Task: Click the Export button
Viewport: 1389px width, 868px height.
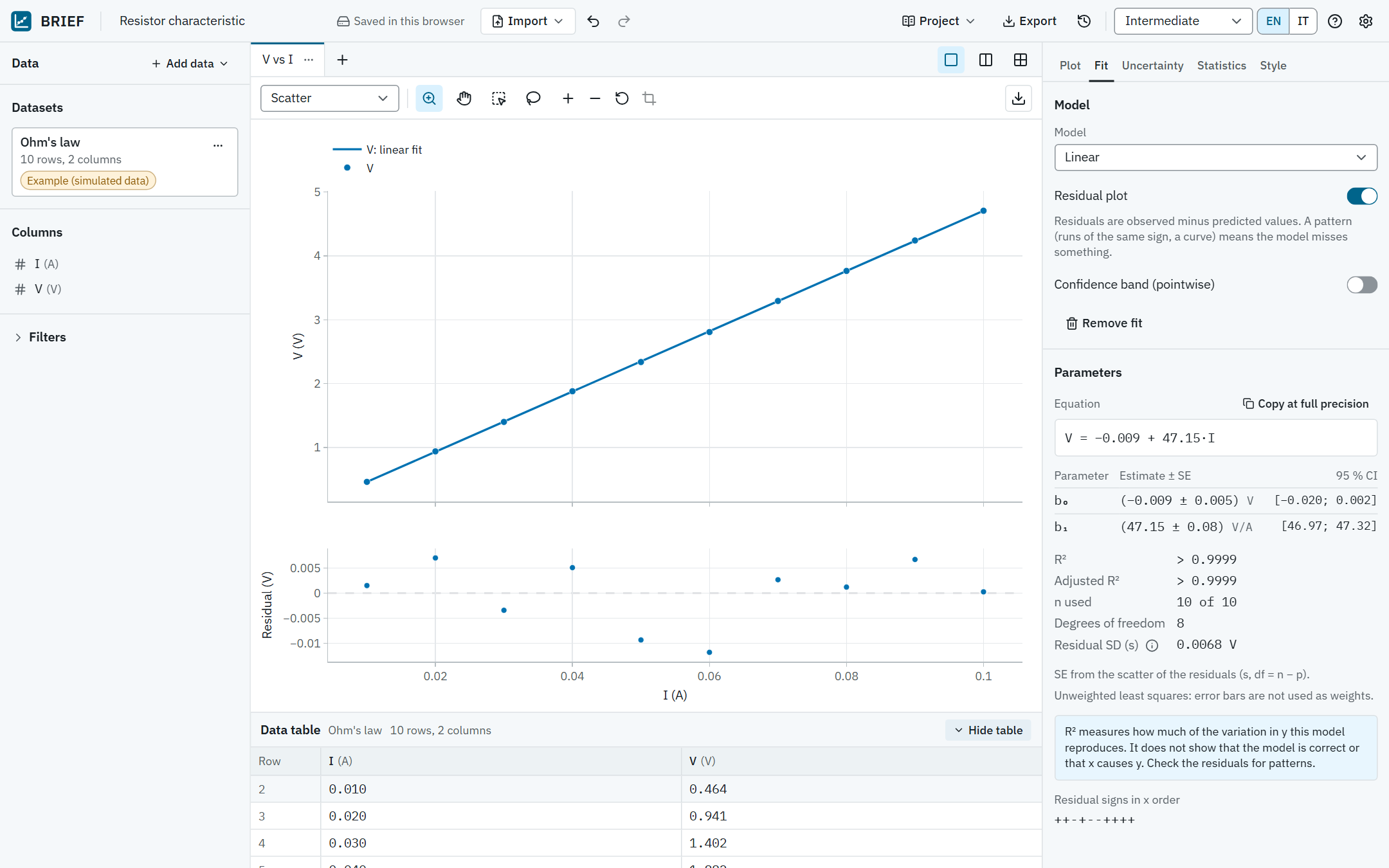Action: tap(1030, 21)
